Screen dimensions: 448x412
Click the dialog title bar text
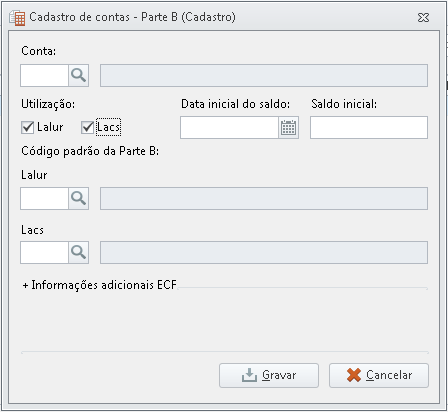132,17
